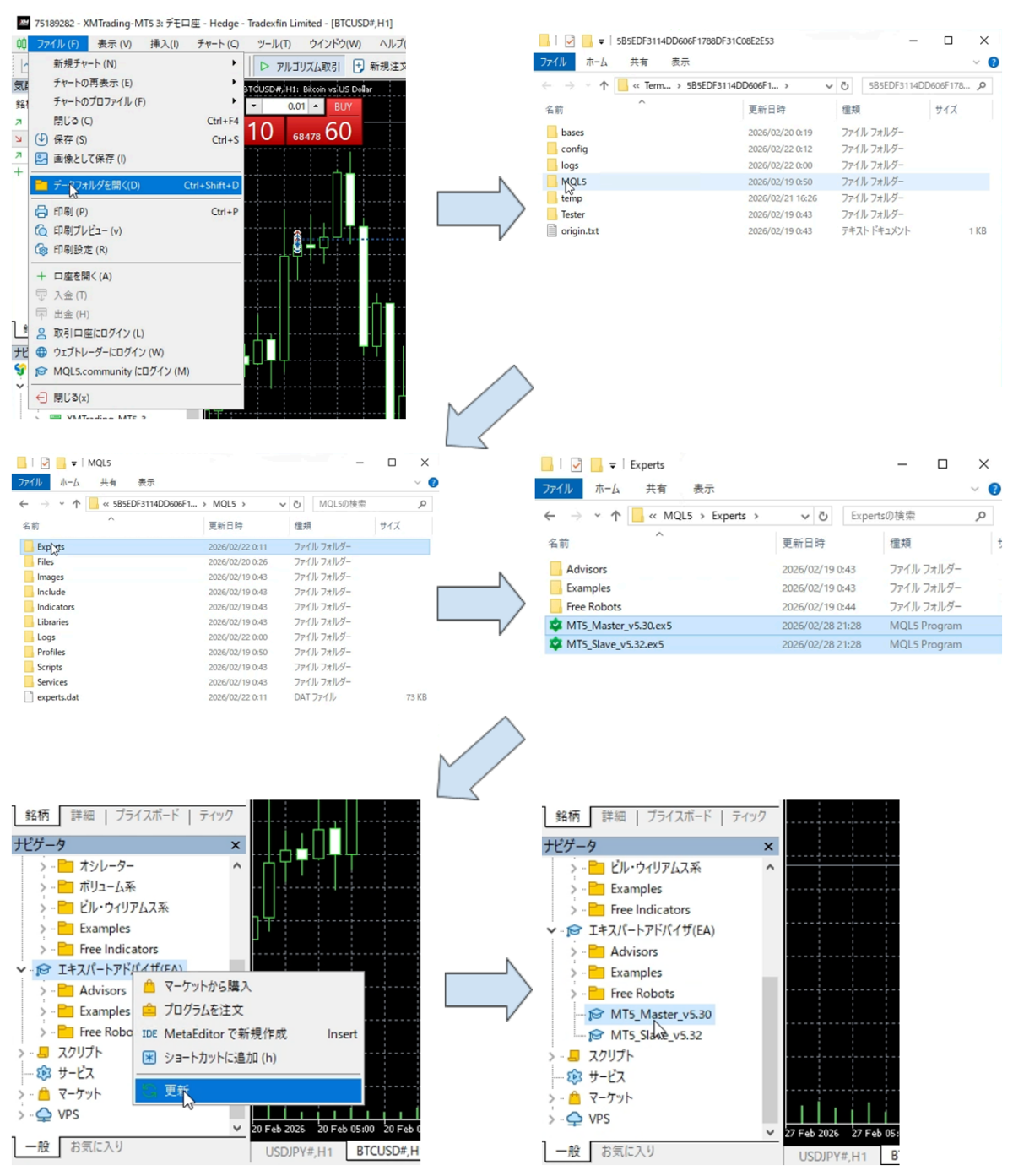
Task: Open the Free Robots folder in Experts window
Action: coord(593,607)
